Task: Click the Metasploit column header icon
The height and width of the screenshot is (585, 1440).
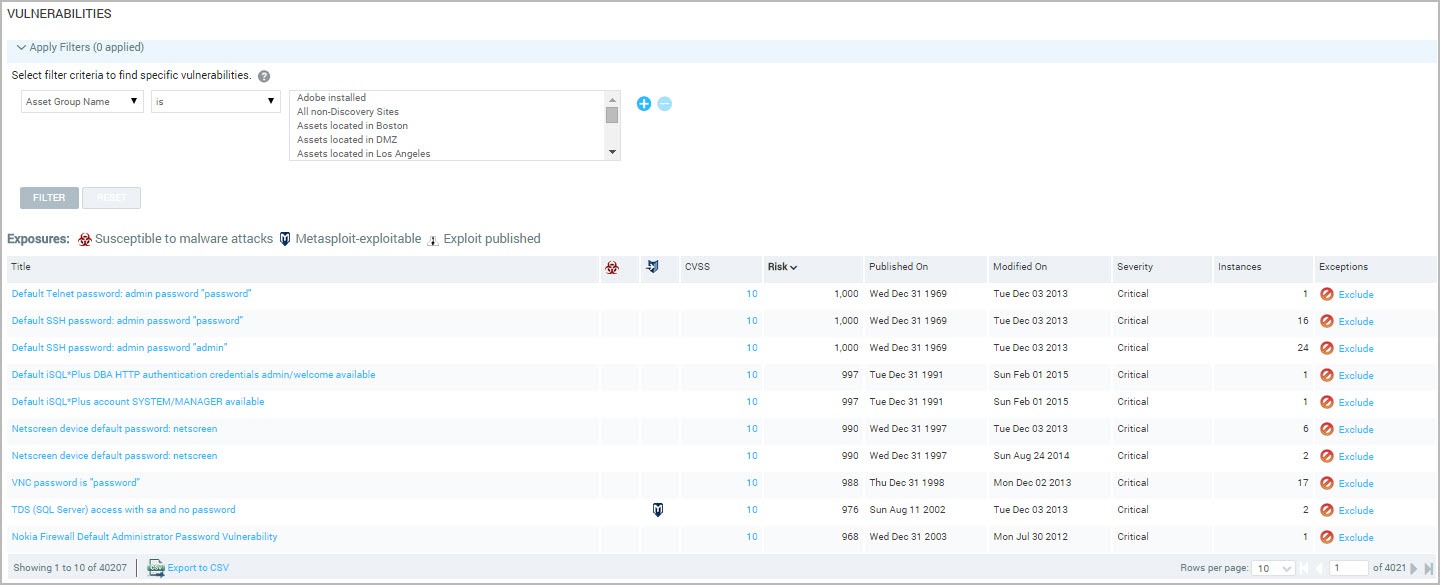Action: pos(653,267)
